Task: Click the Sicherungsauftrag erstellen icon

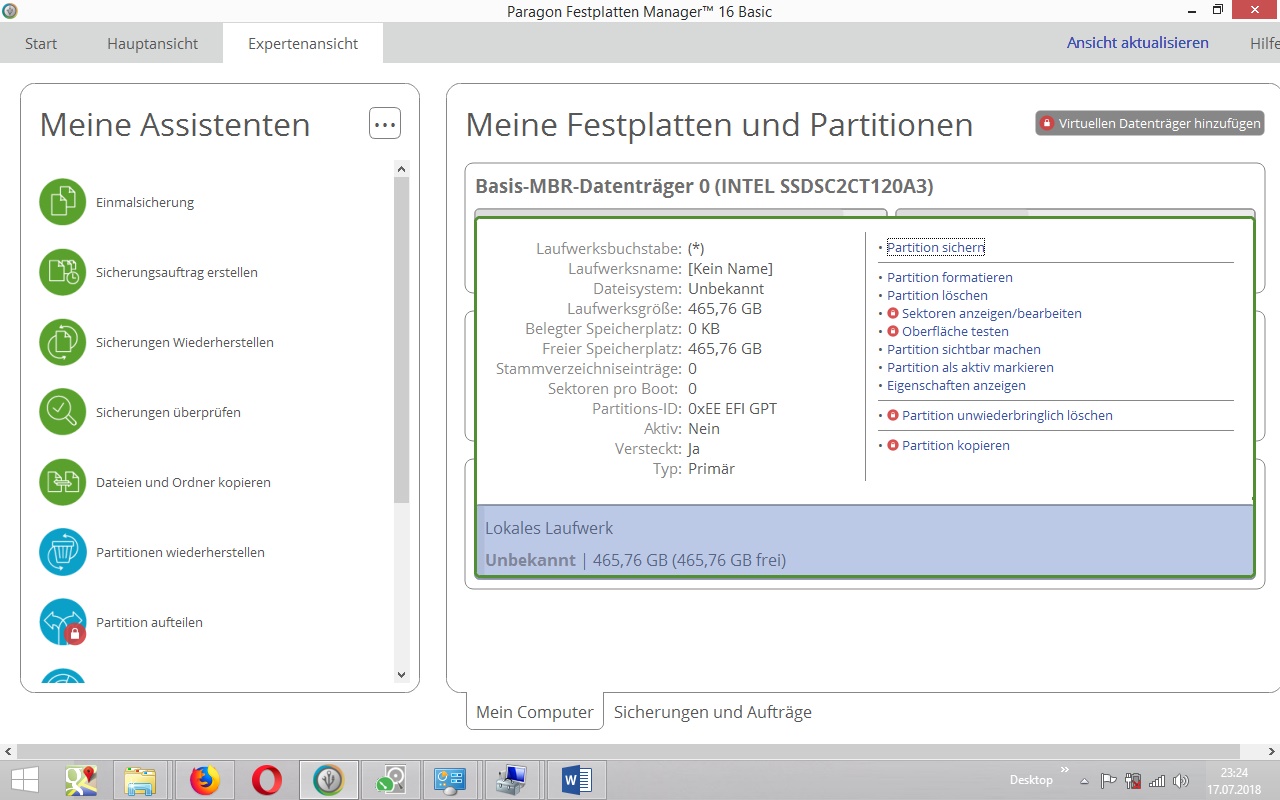Action: coord(63,272)
